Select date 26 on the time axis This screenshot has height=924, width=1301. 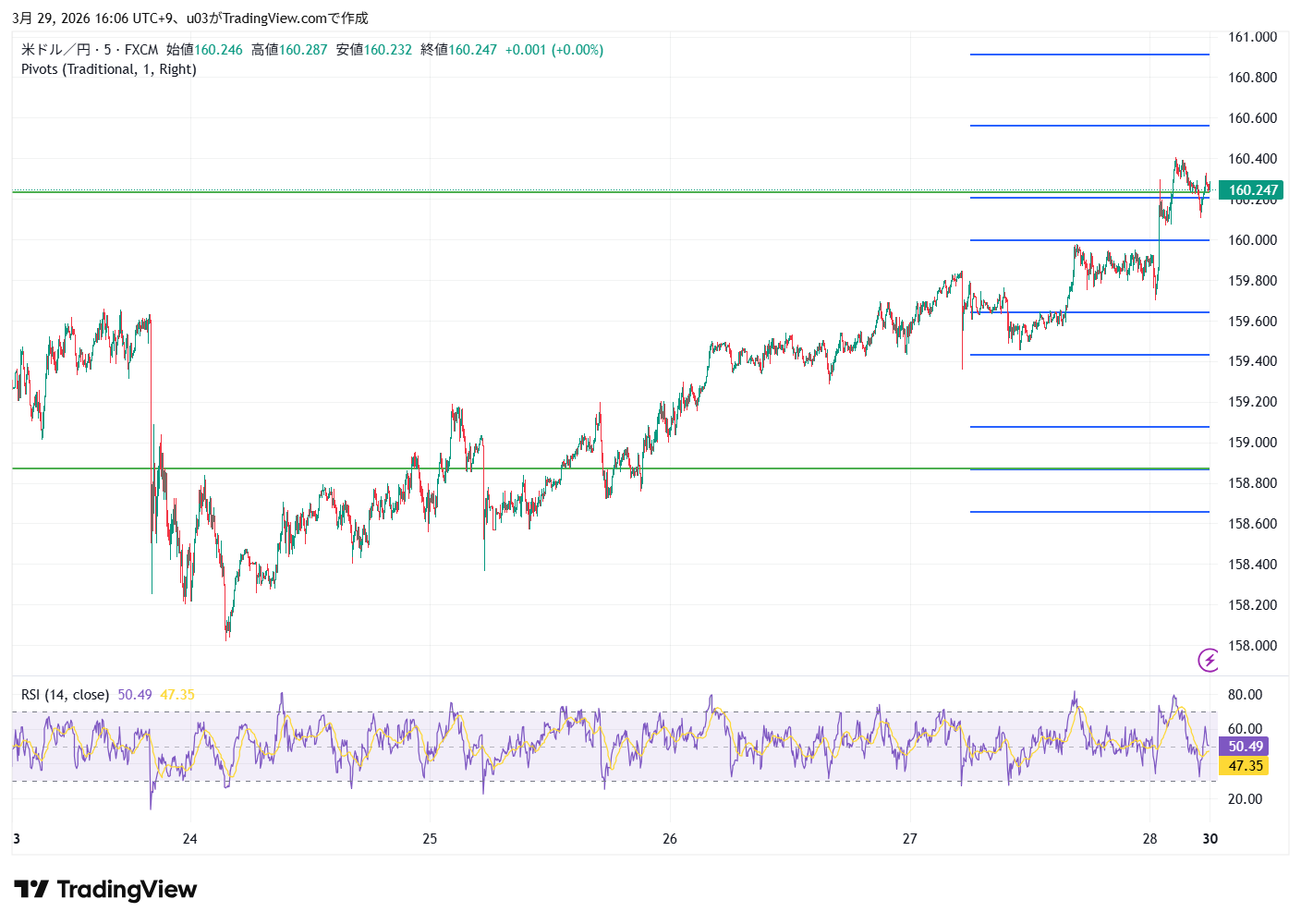point(670,839)
